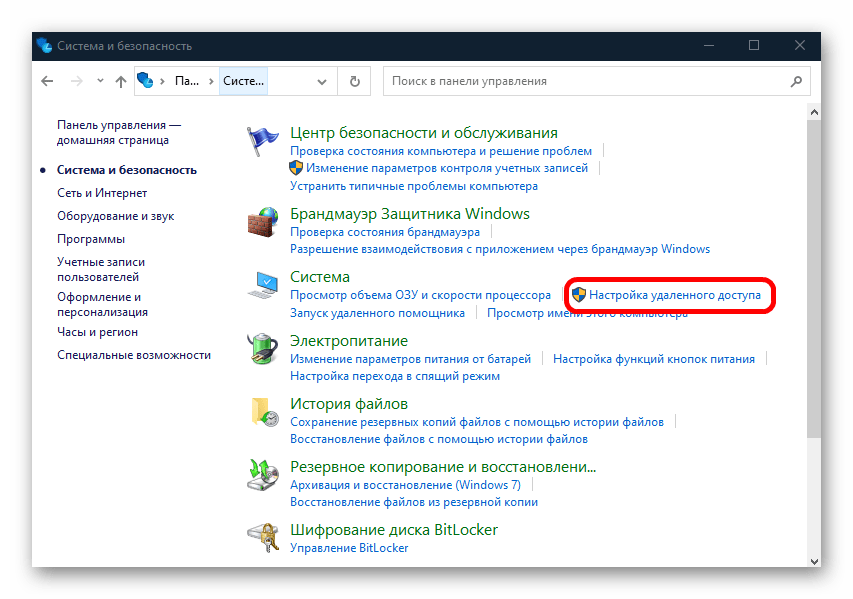853x599 pixels.
Task: Click the История файлов folder clock icon
Action: (x=264, y=412)
